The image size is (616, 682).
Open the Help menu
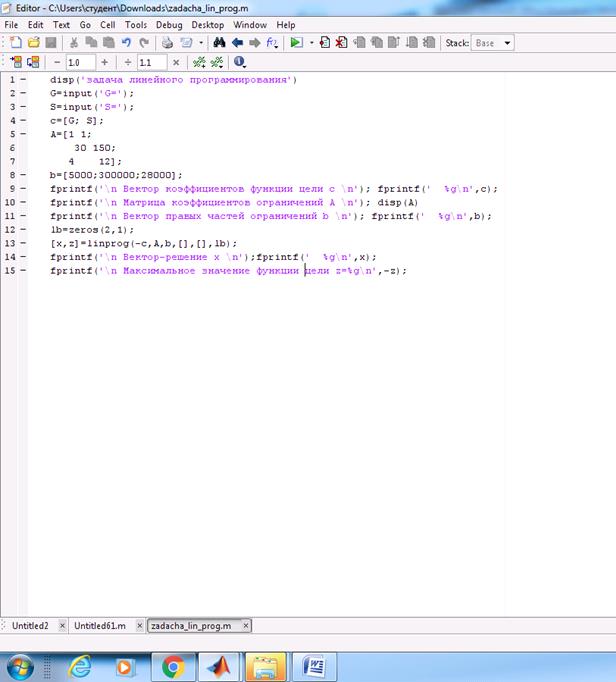coord(286,25)
